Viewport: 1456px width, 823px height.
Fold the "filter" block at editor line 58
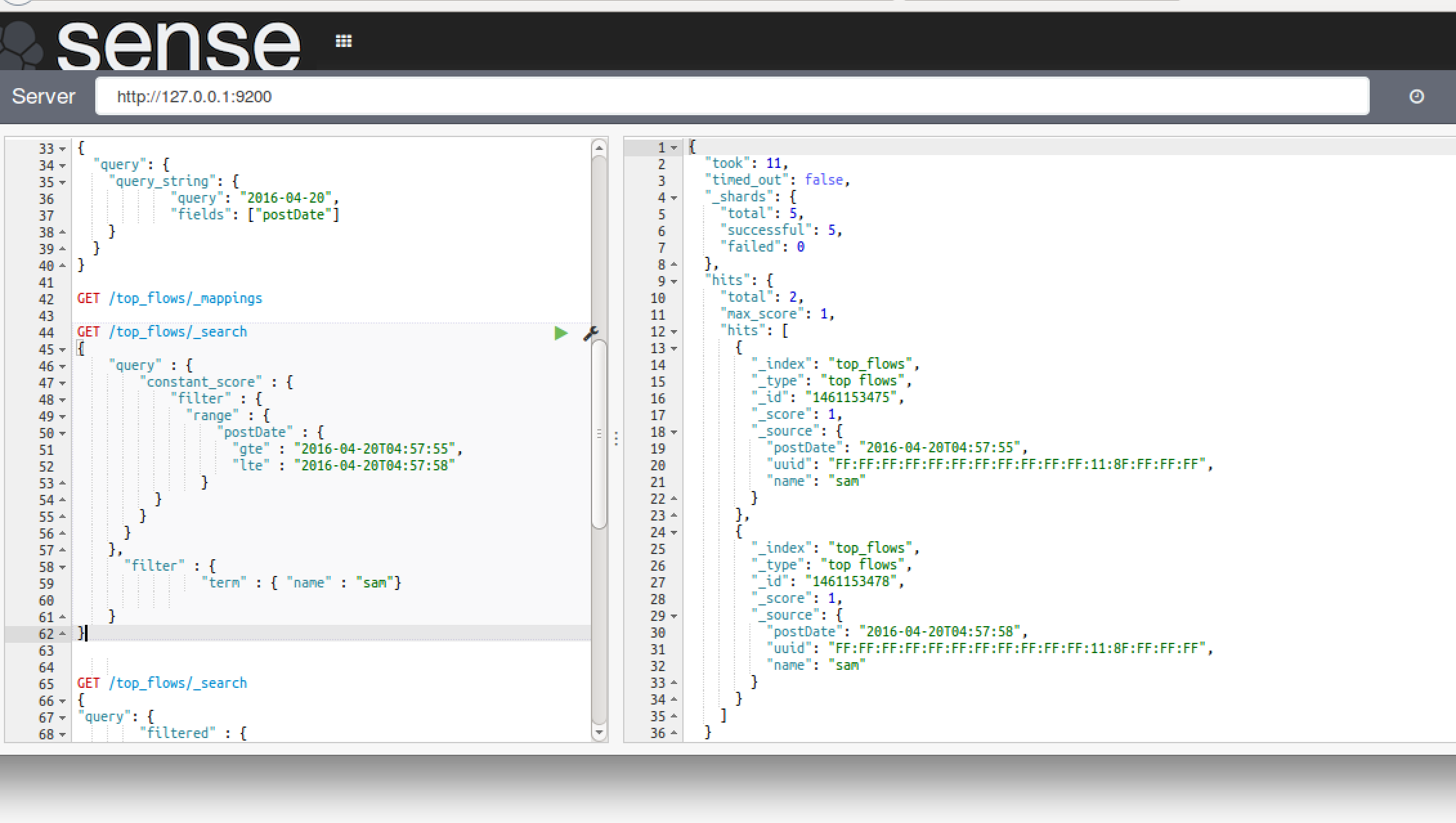(62, 567)
